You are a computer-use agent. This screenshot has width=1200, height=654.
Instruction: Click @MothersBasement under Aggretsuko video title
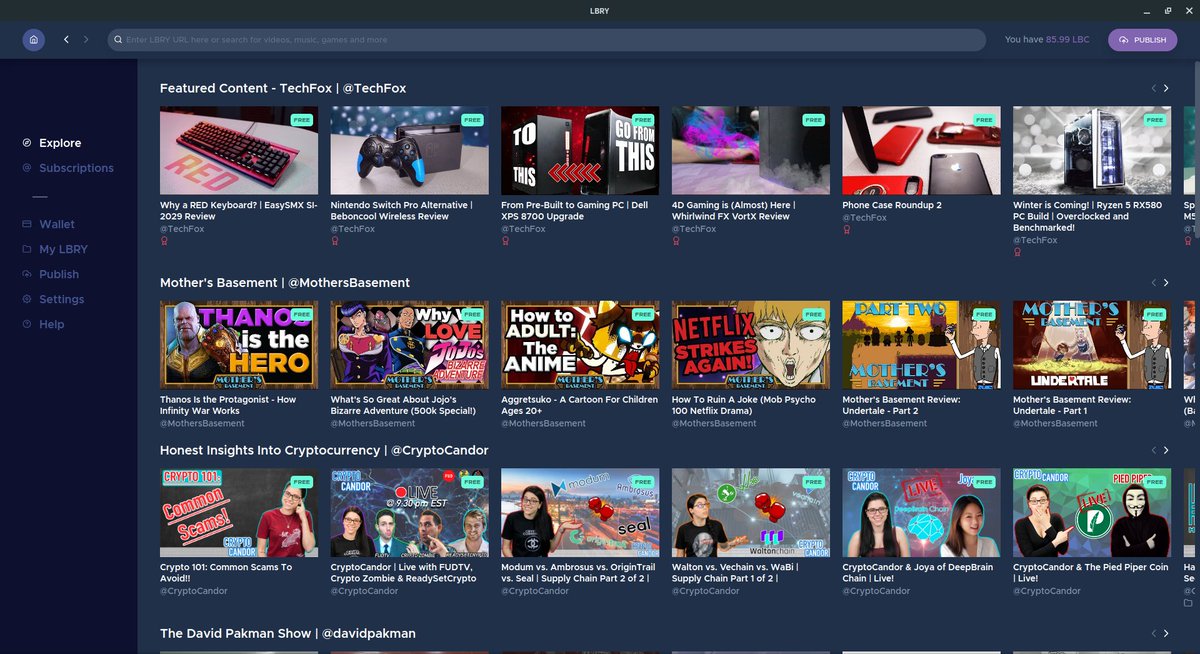click(544, 423)
